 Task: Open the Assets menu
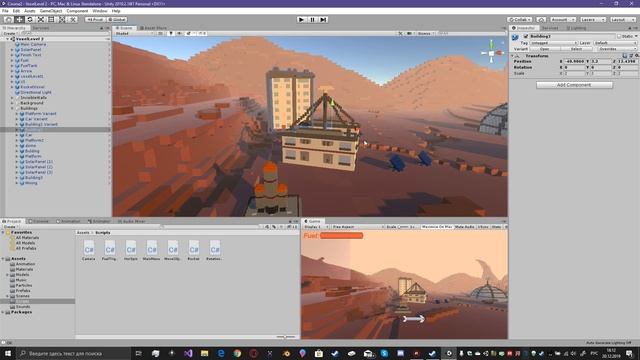(29, 11)
